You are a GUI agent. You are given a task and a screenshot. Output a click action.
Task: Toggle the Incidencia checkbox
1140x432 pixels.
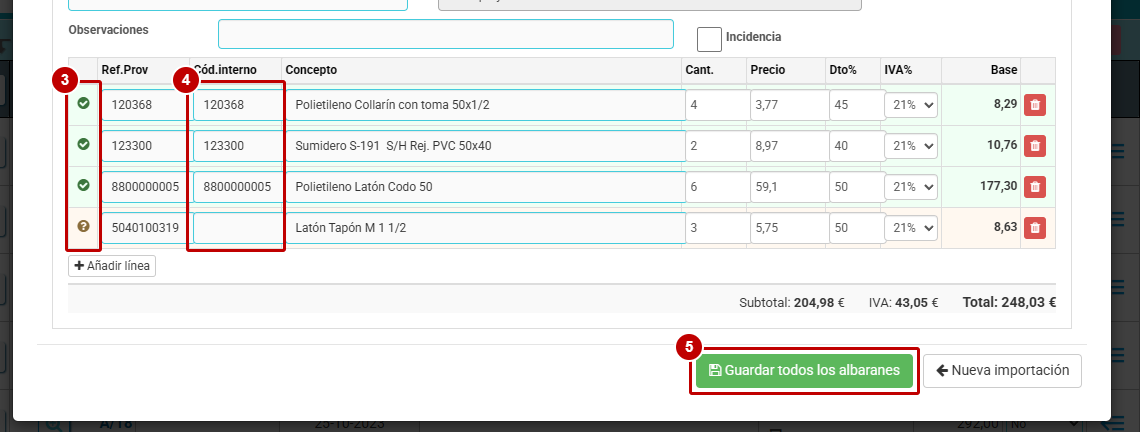point(709,39)
